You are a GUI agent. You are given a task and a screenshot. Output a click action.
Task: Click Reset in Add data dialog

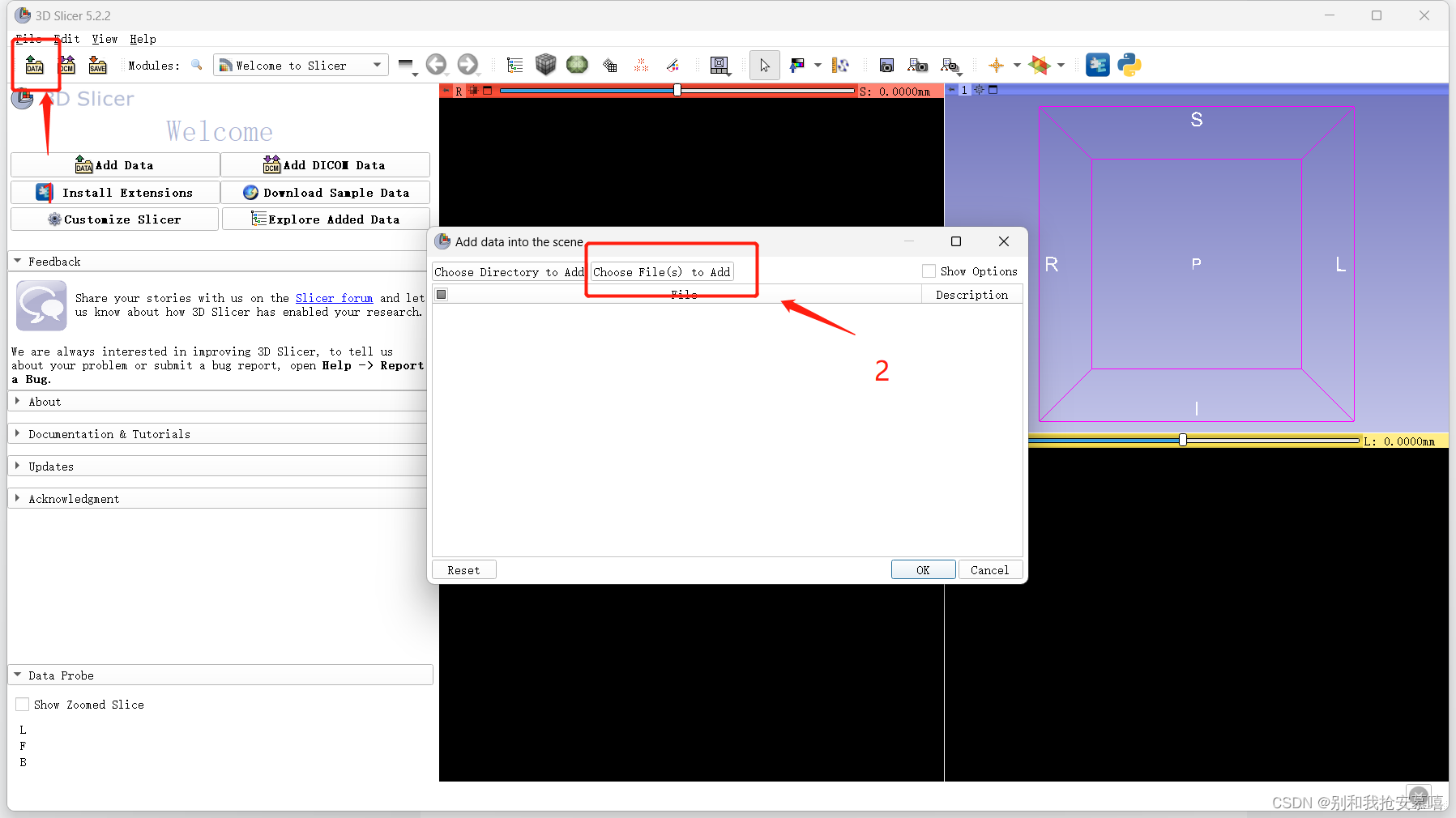tap(463, 570)
